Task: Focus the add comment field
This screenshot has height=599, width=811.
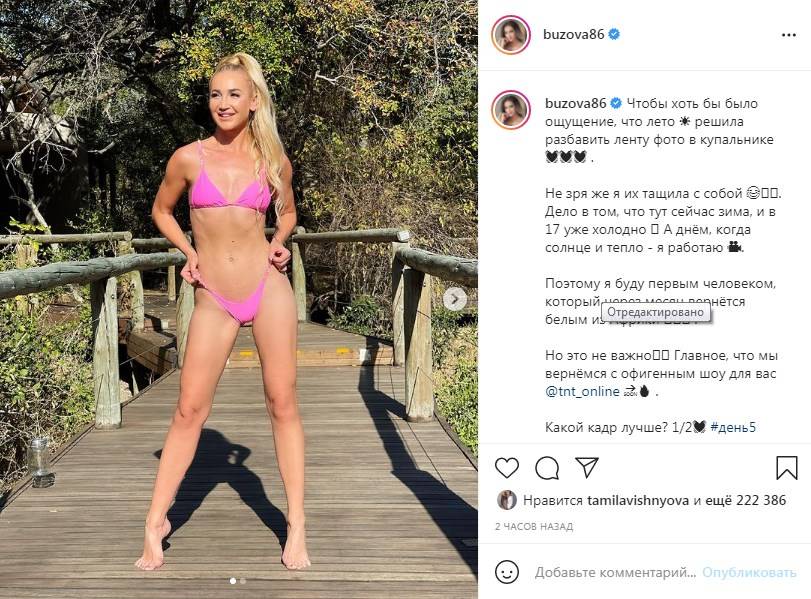Action: (615, 573)
